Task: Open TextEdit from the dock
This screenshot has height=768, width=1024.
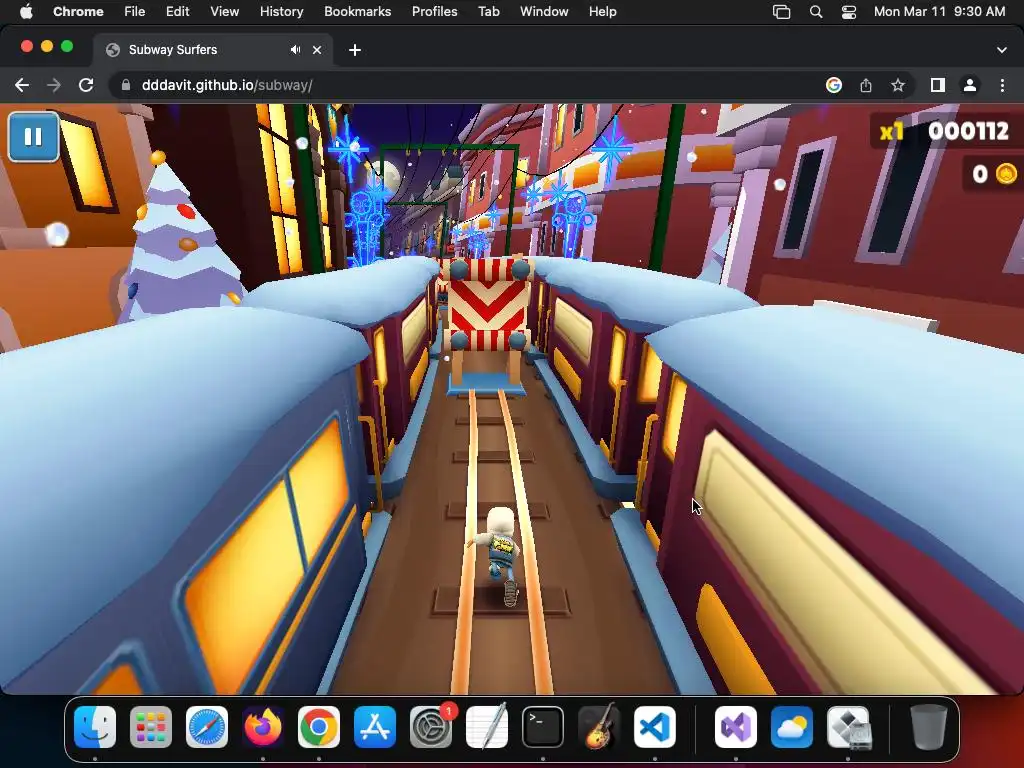Action: pyautogui.click(x=487, y=727)
